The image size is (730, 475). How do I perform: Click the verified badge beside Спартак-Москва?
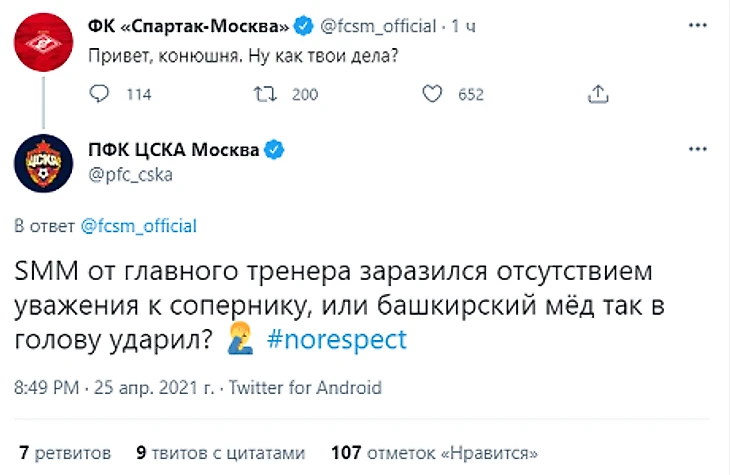pos(305,25)
